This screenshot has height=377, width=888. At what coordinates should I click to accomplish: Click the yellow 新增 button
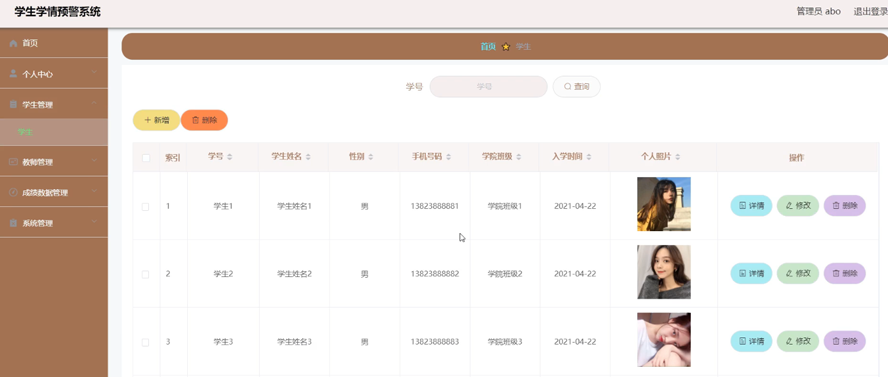click(156, 120)
